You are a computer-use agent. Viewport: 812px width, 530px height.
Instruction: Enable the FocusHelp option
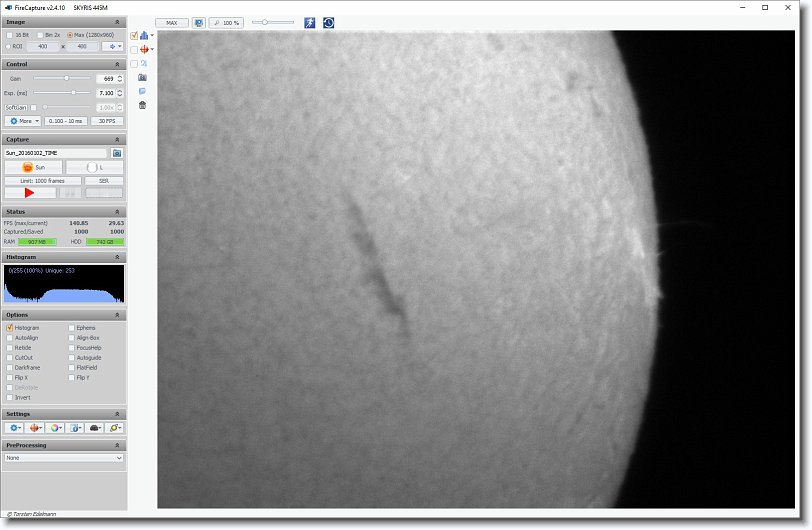tap(71, 348)
